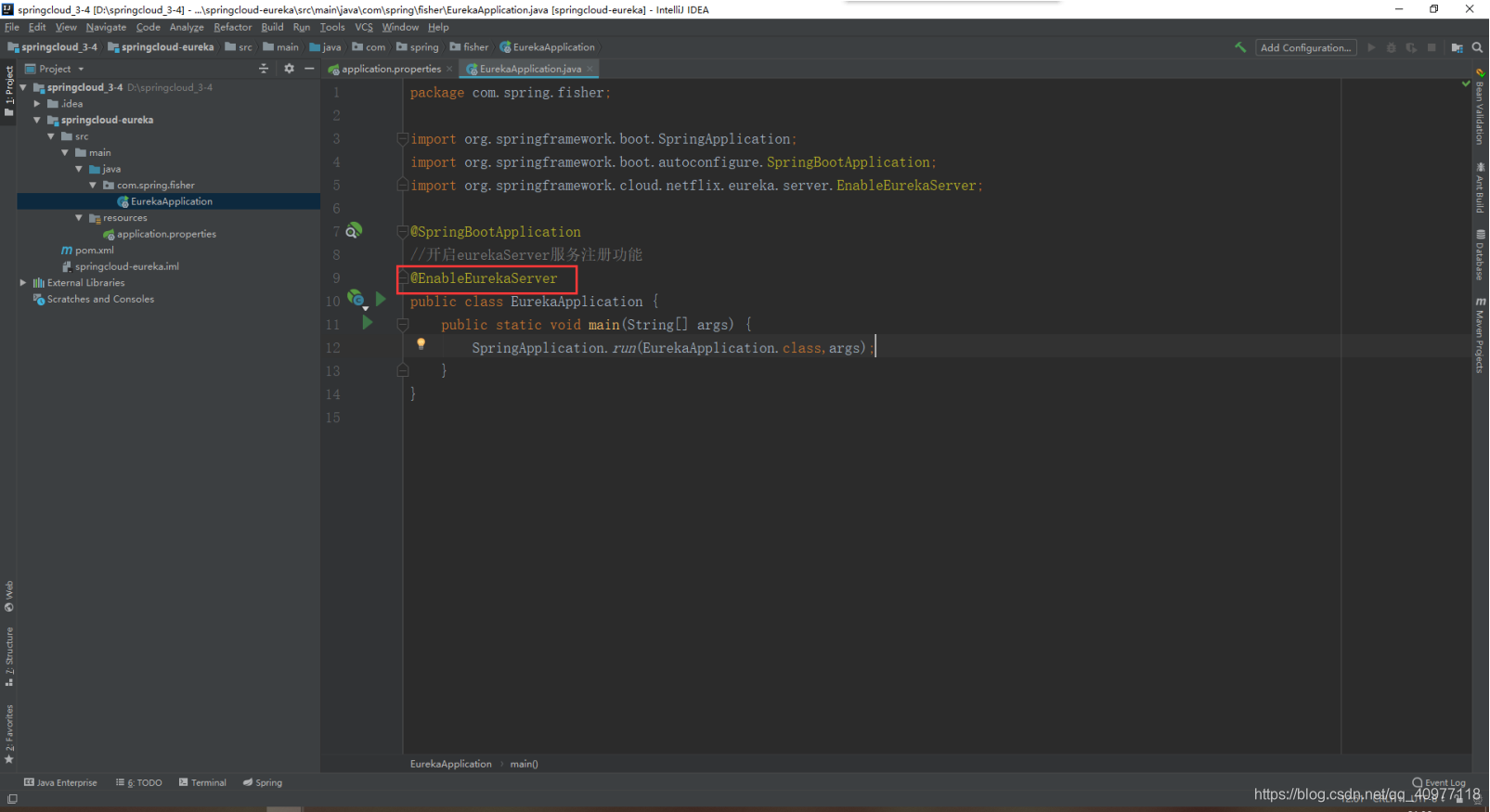Open the Web tool window

point(9,597)
